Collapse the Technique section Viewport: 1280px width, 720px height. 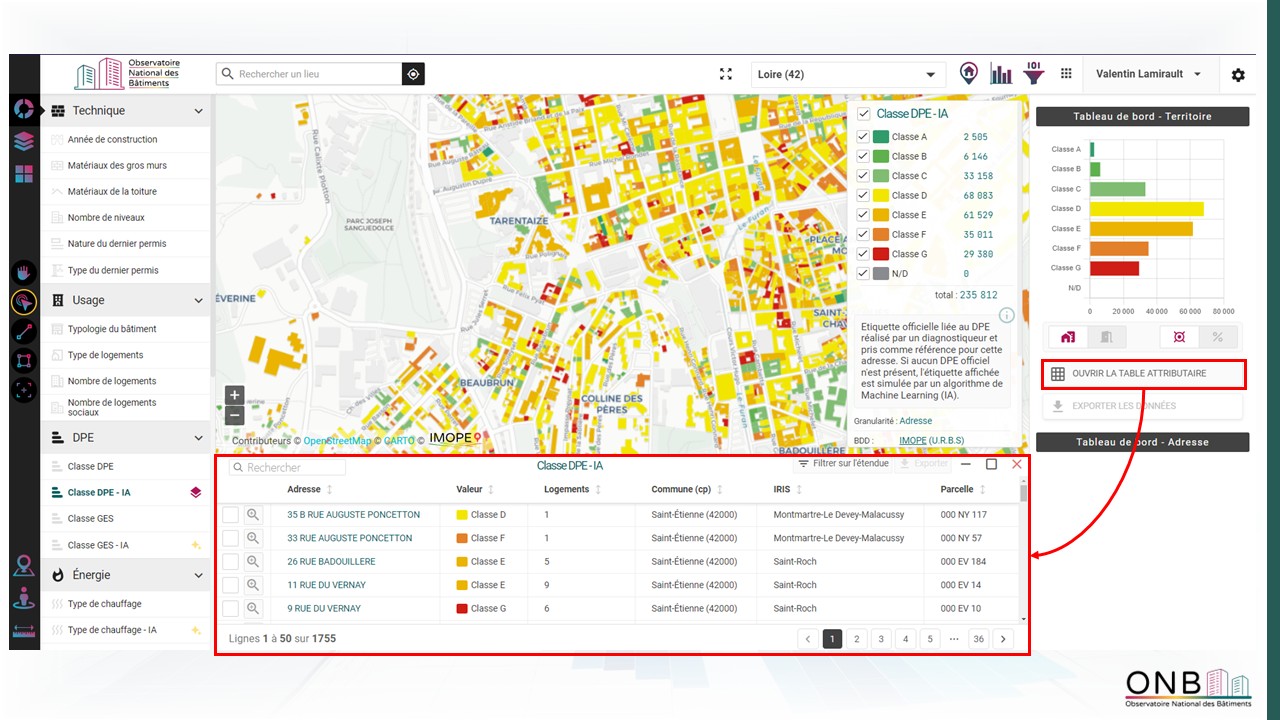pos(198,111)
